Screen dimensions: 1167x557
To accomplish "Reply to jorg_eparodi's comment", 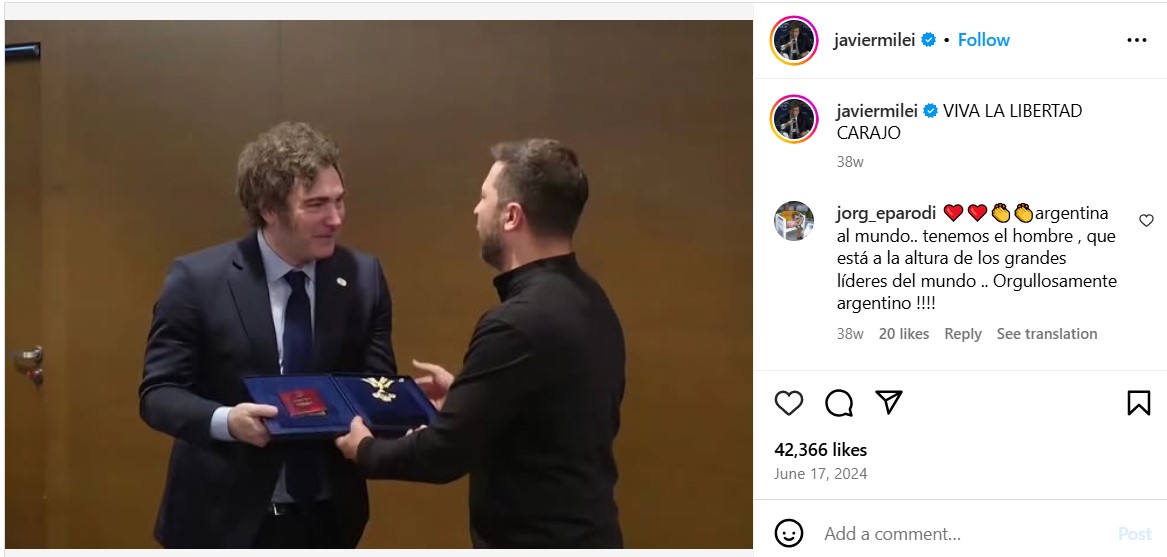I will [962, 334].
